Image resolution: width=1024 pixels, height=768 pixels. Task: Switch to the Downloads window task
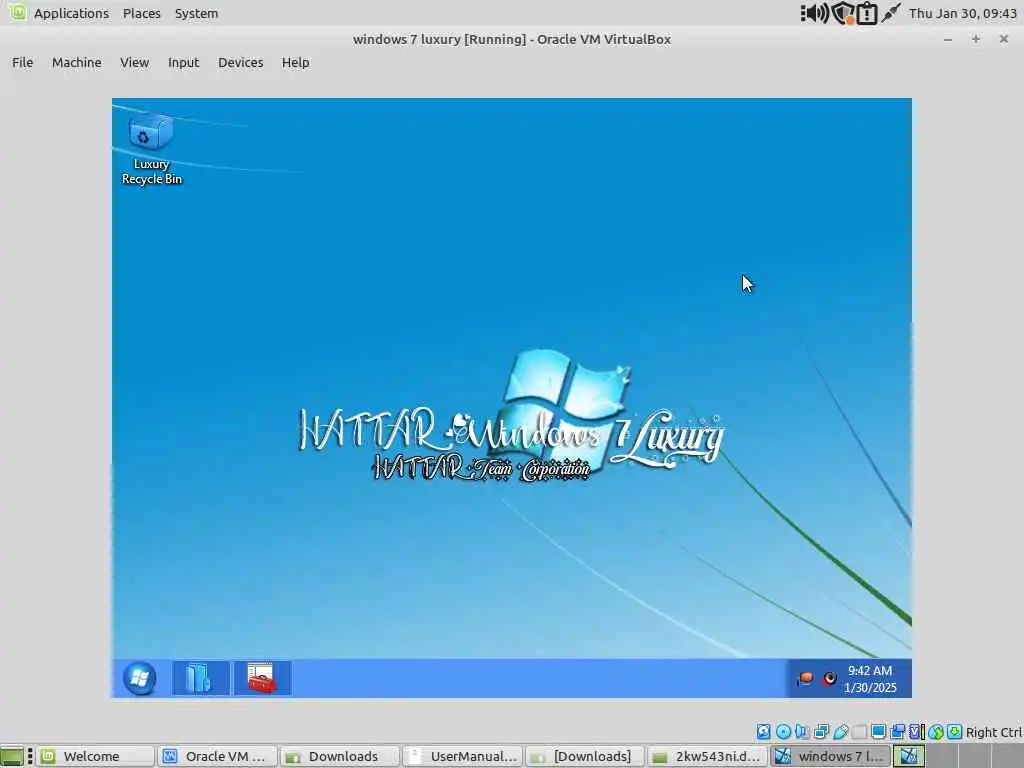[x=341, y=756]
